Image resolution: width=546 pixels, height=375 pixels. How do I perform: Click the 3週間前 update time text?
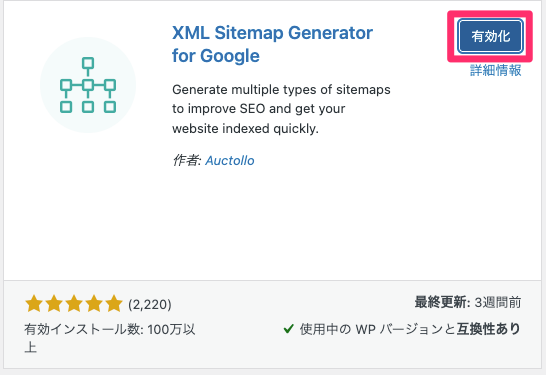498,302
